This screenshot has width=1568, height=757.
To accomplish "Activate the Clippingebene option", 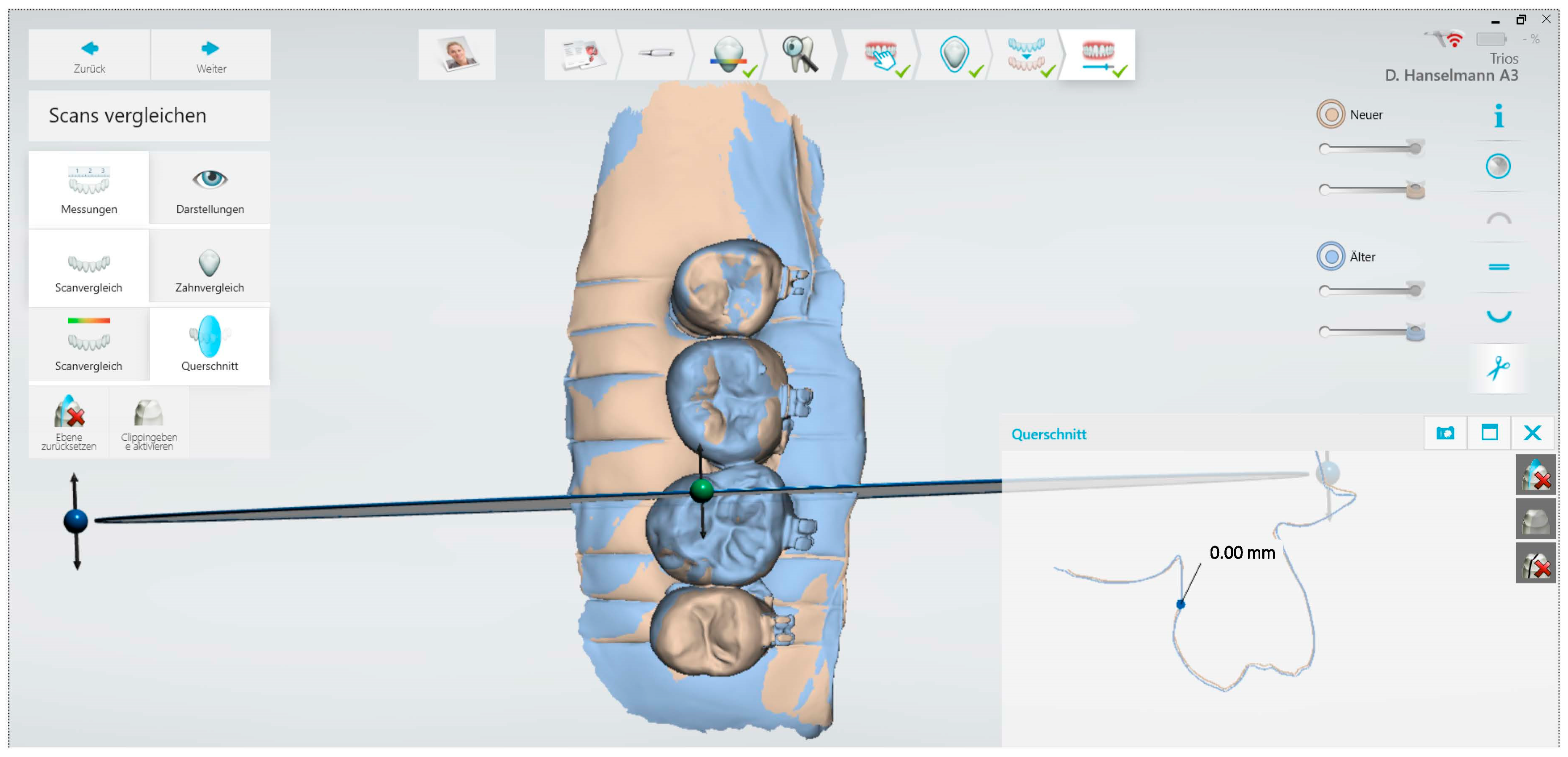I will (149, 422).
